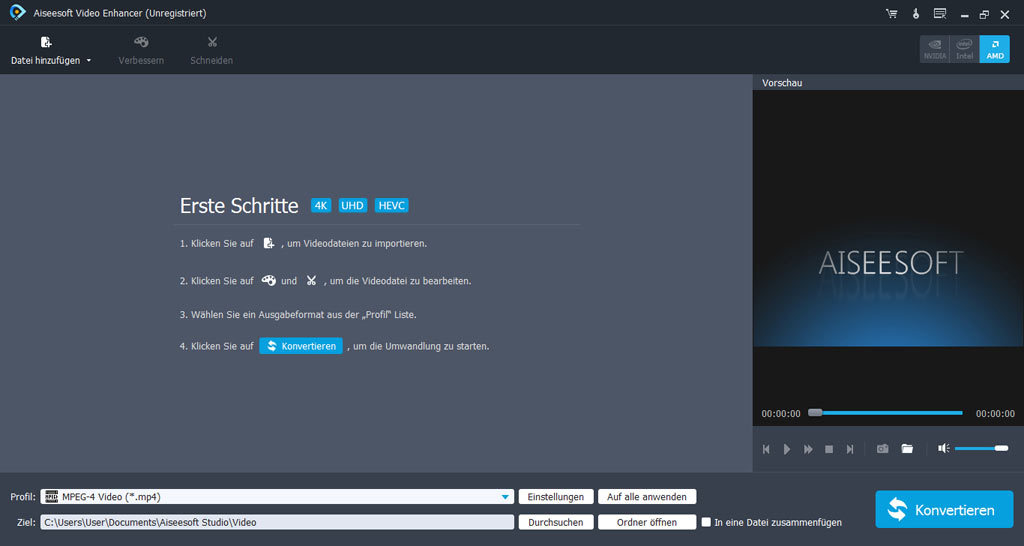This screenshot has width=1024, height=546.
Task: Click the large Konvertieren button
Action: click(944, 510)
